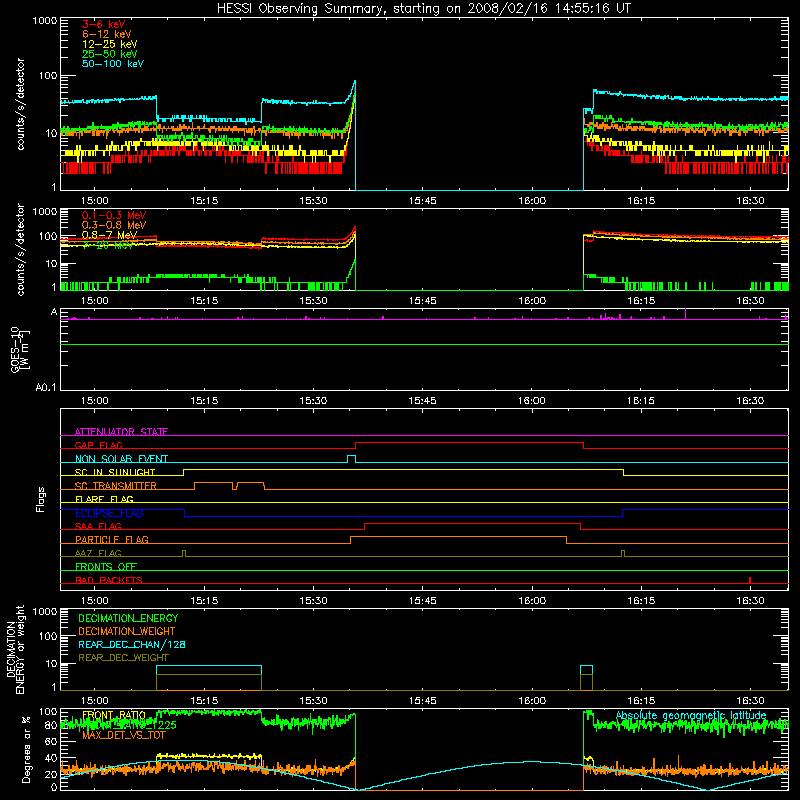Select the SC_TRANSMITTER flag label

[116, 486]
